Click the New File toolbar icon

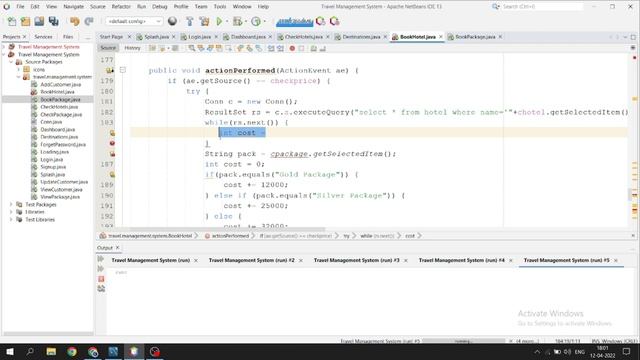(12, 21)
